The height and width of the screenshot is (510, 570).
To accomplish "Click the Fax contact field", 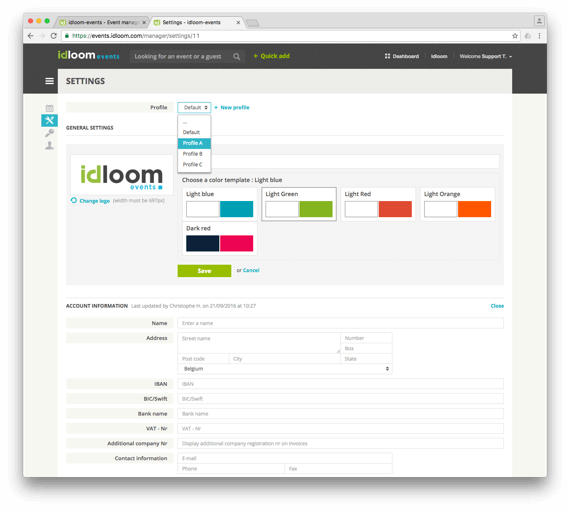I will click(338, 469).
